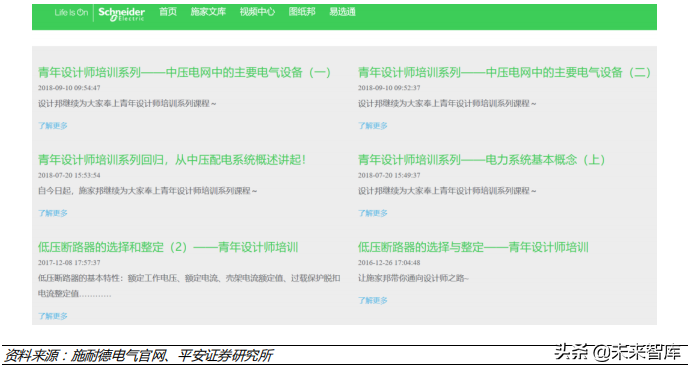Image resolution: width=692 pixels, height=372 pixels.
Task: Open 易选通 in the navigation bar
Action: pyautogui.click(x=342, y=12)
